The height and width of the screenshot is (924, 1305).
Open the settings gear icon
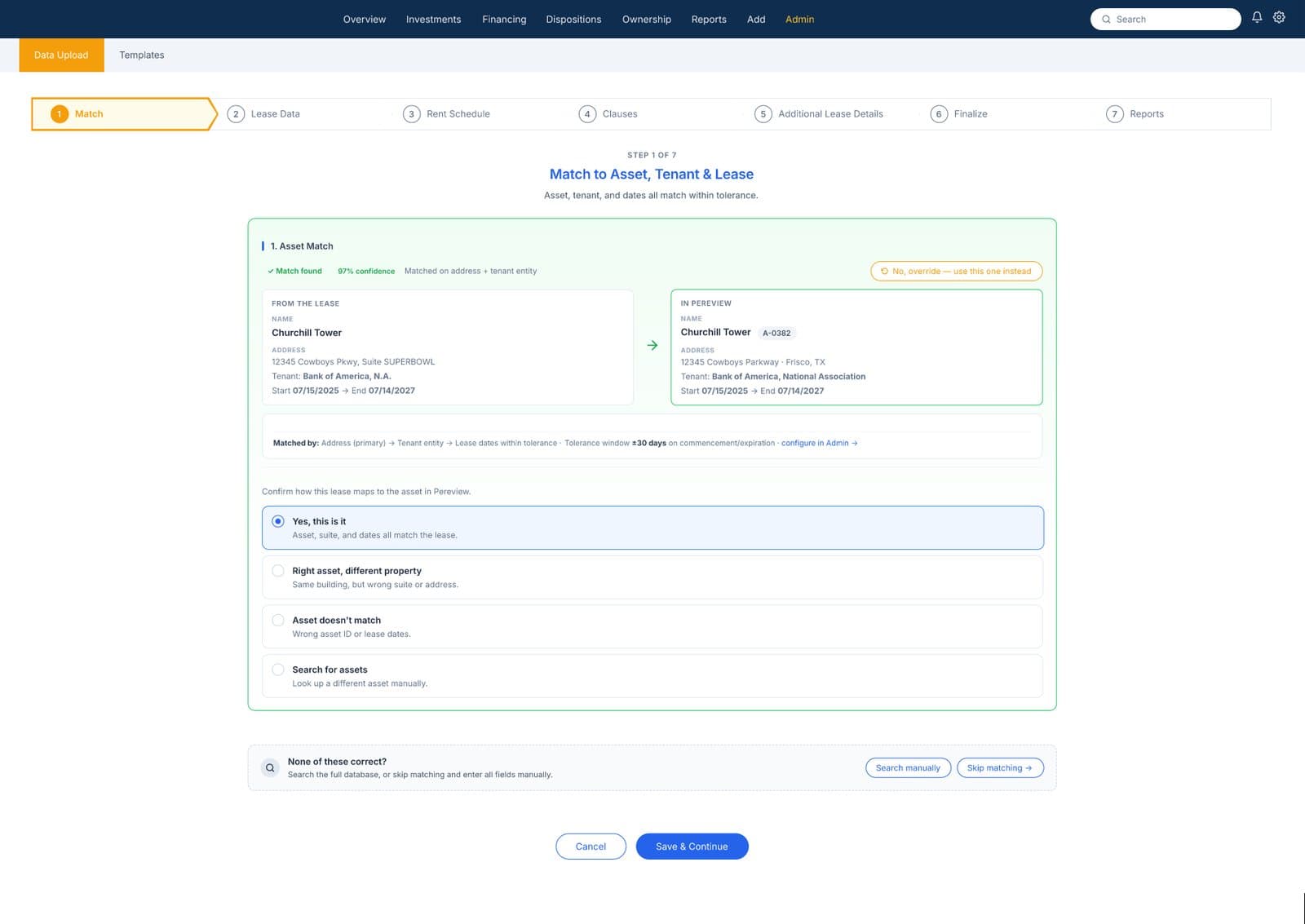(x=1279, y=17)
